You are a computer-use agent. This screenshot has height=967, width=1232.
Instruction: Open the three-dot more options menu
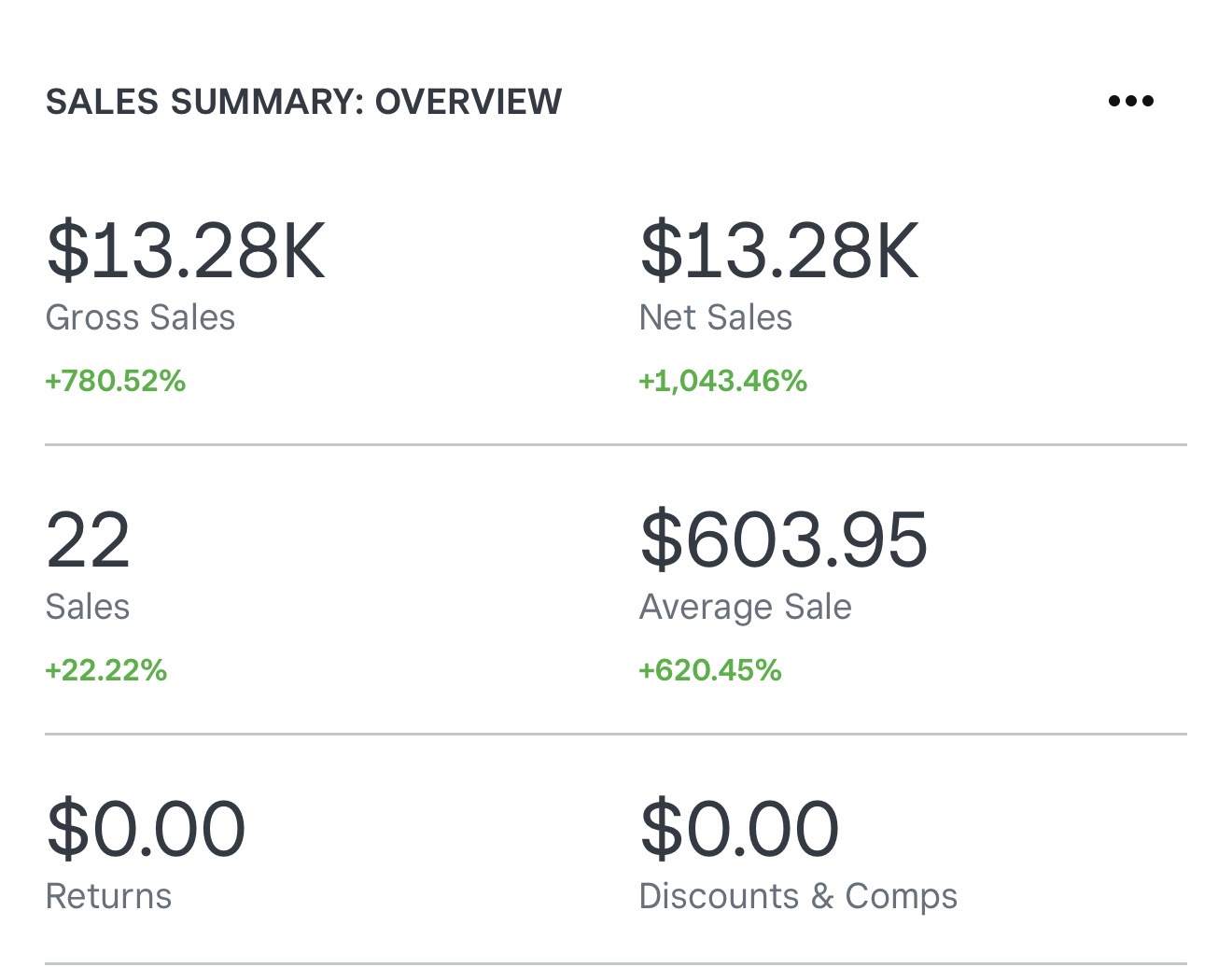coord(1130,101)
